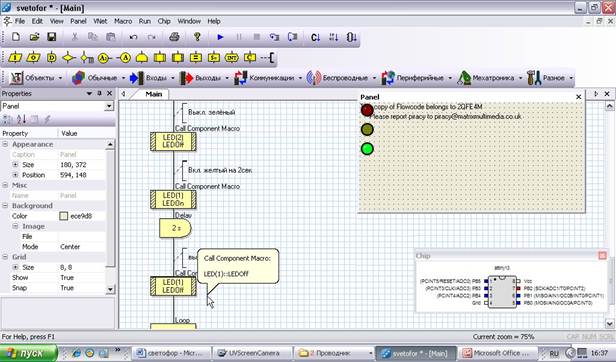Open the Chip menu
This screenshot has width=616, height=362.
(164, 21)
